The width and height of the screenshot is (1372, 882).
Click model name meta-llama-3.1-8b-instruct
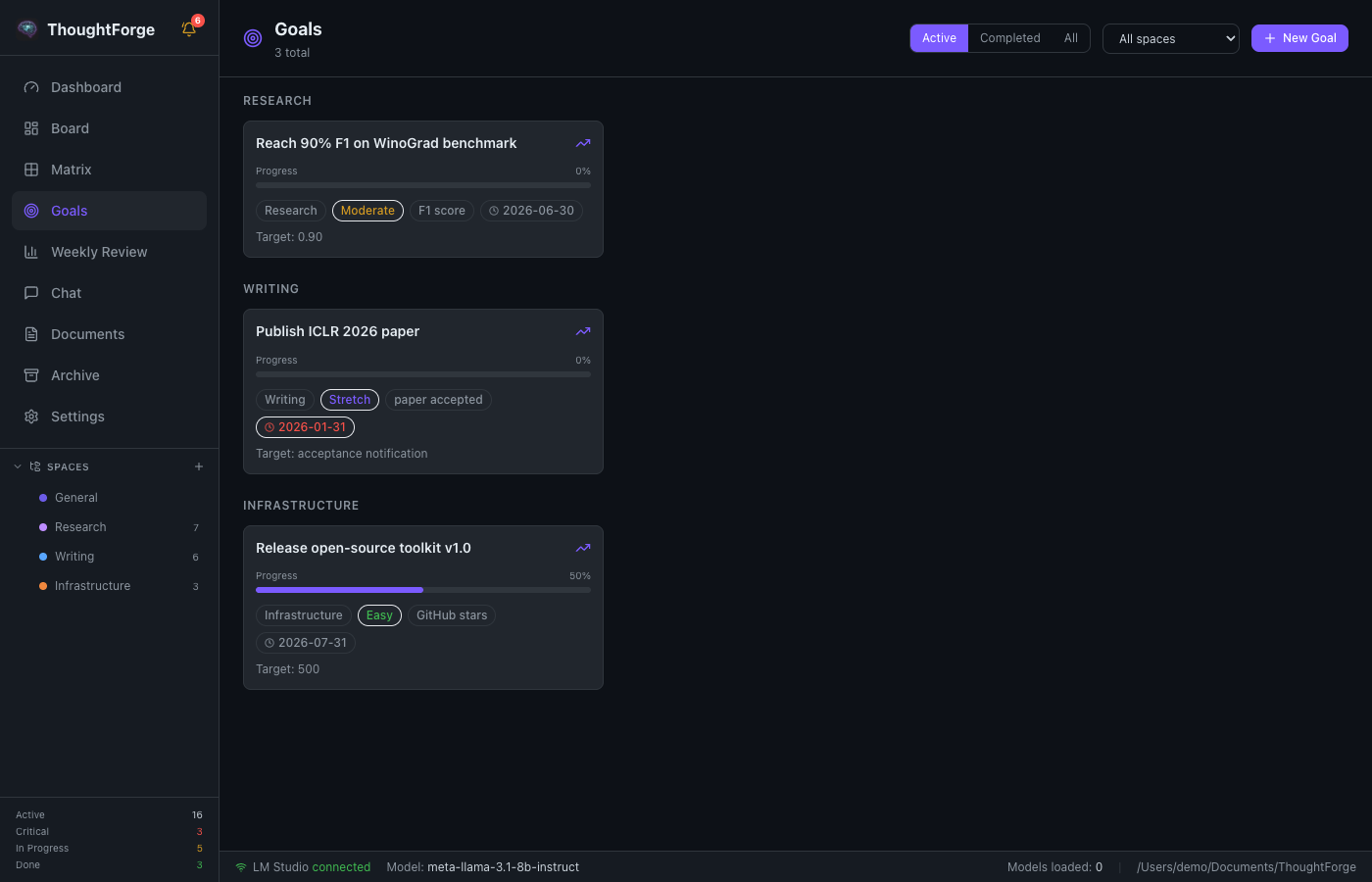point(503,867)
